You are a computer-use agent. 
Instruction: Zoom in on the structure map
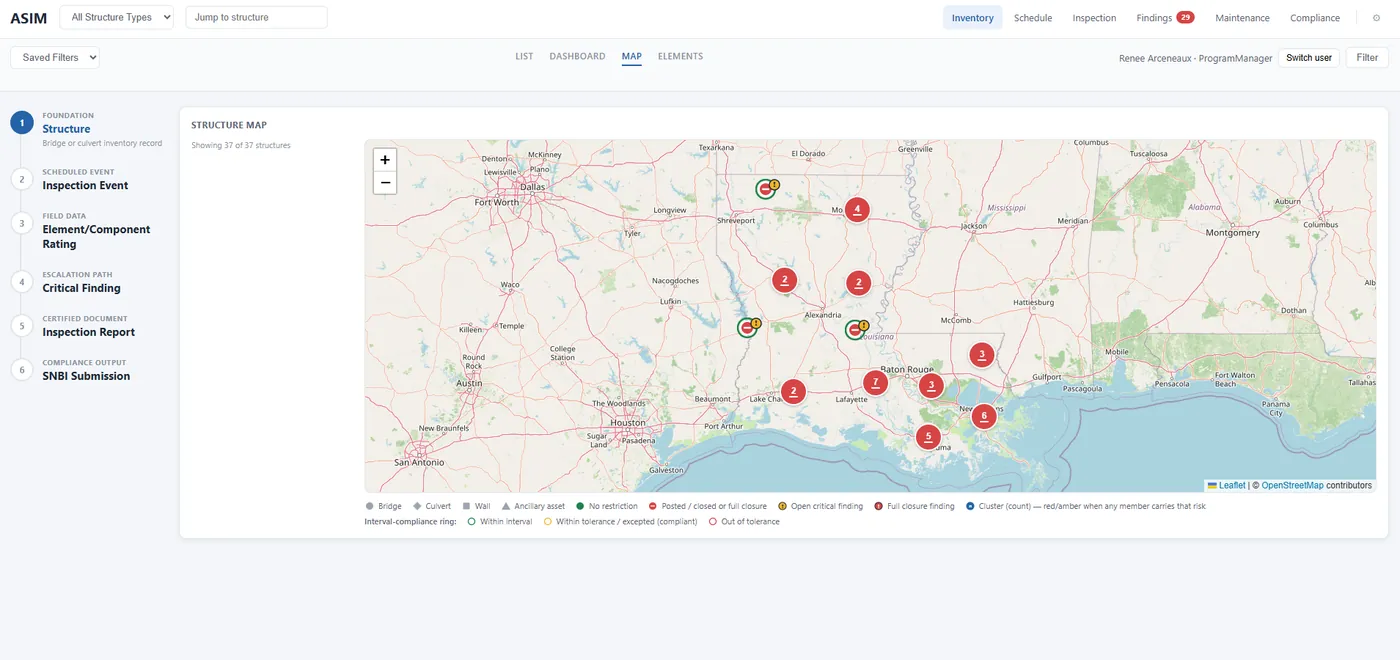tap(385, 160)
